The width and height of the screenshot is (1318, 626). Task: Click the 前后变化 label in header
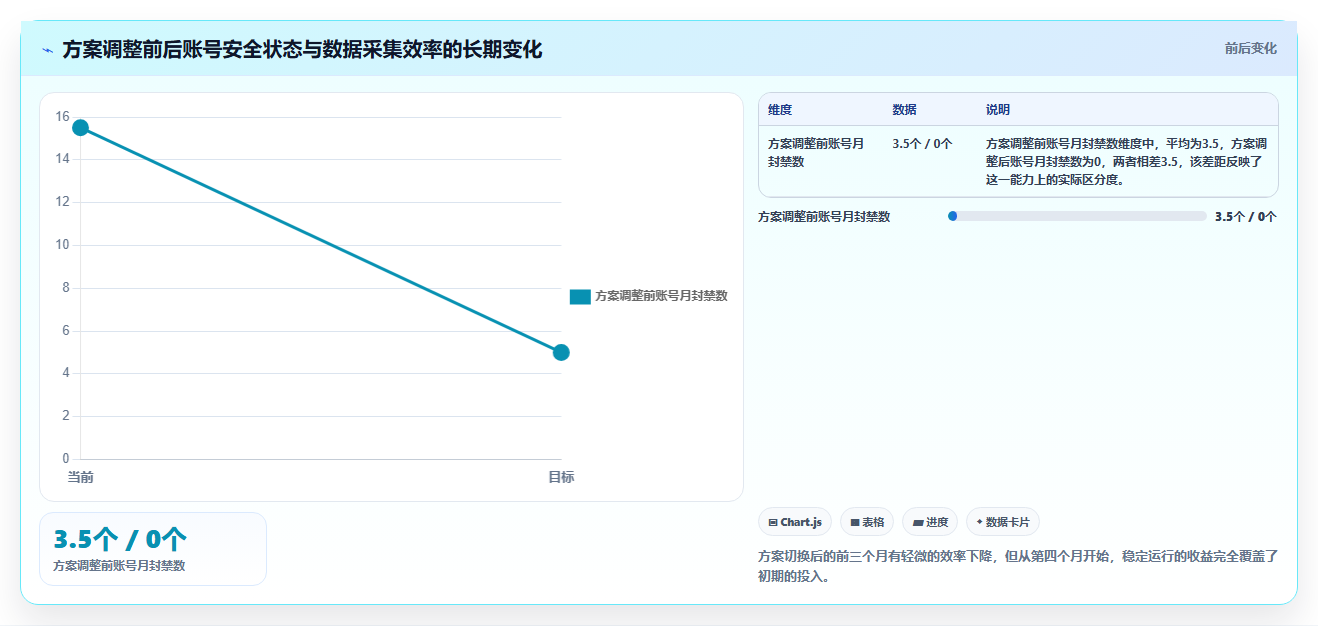click(1250, 48)
